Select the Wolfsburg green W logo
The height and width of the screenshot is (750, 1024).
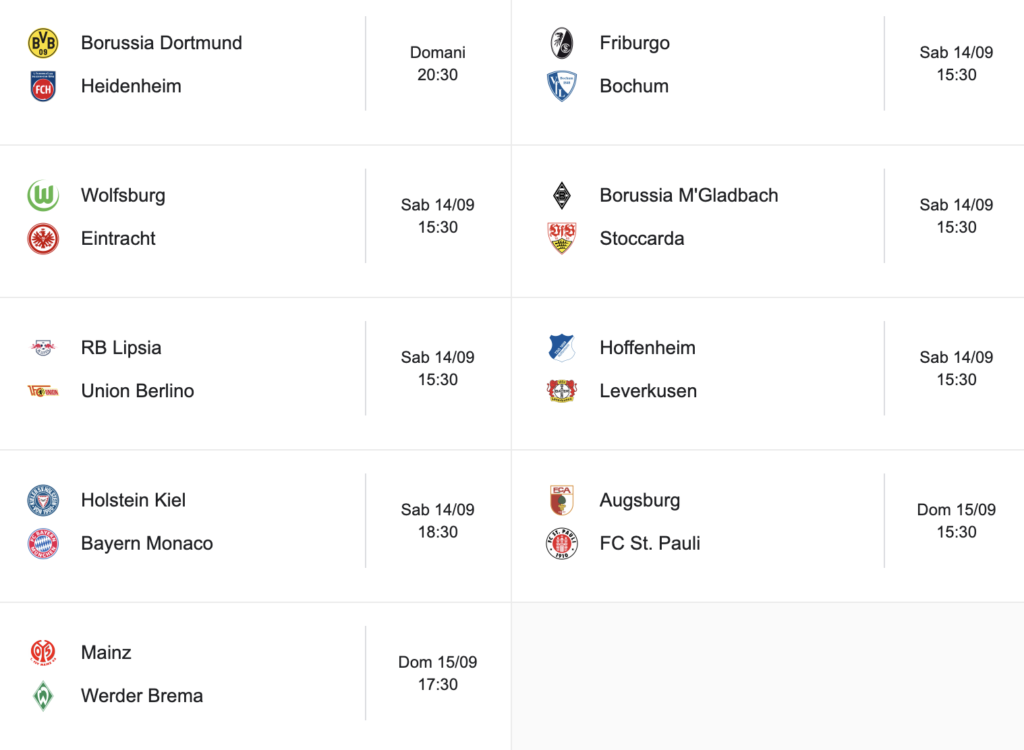43,195
